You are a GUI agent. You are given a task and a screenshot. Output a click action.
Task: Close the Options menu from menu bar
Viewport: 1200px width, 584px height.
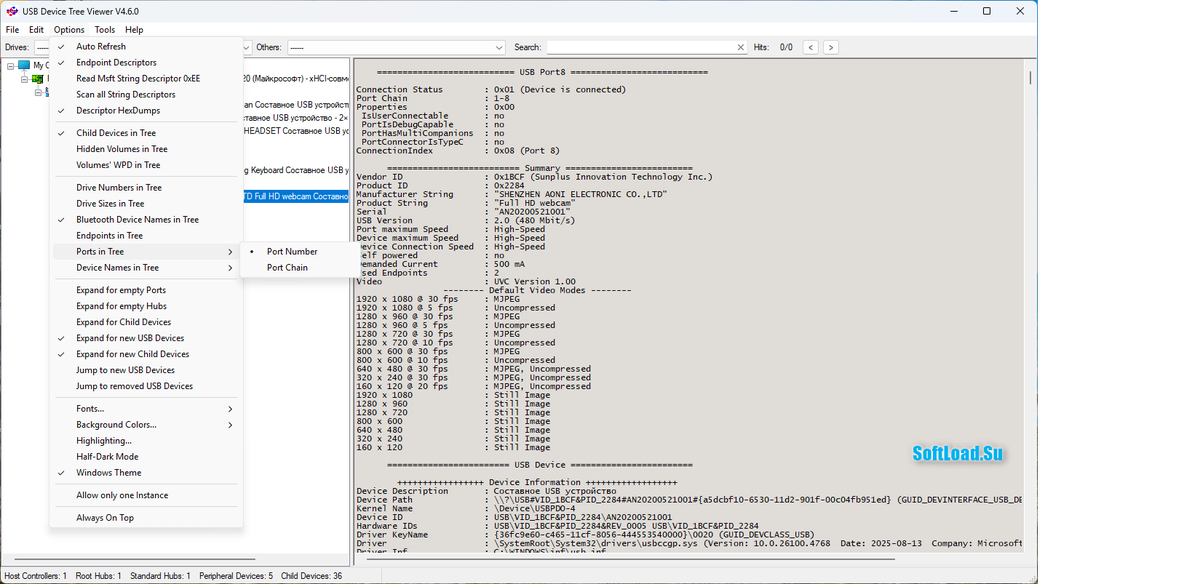(69, 30)
